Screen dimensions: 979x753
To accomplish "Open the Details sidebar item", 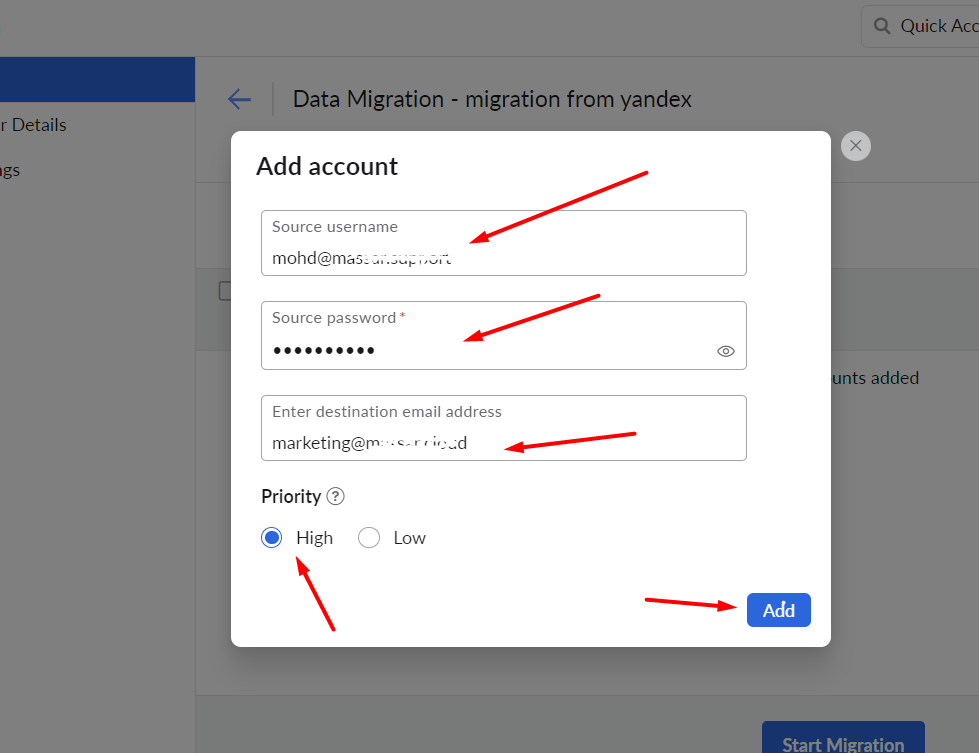I will pos(34,125).
